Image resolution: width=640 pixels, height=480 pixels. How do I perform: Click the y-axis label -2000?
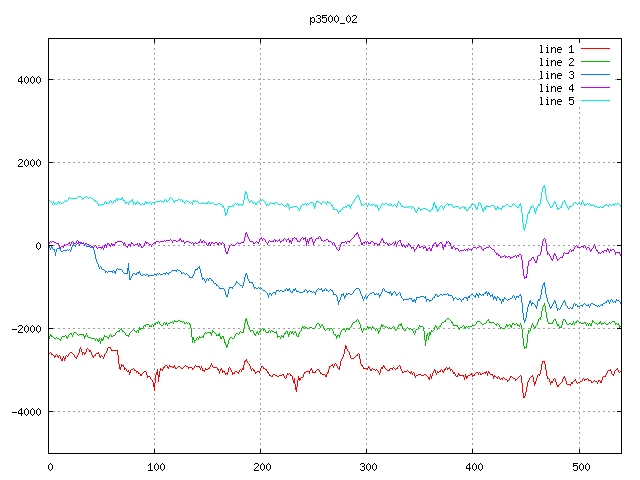pos(27,329)
